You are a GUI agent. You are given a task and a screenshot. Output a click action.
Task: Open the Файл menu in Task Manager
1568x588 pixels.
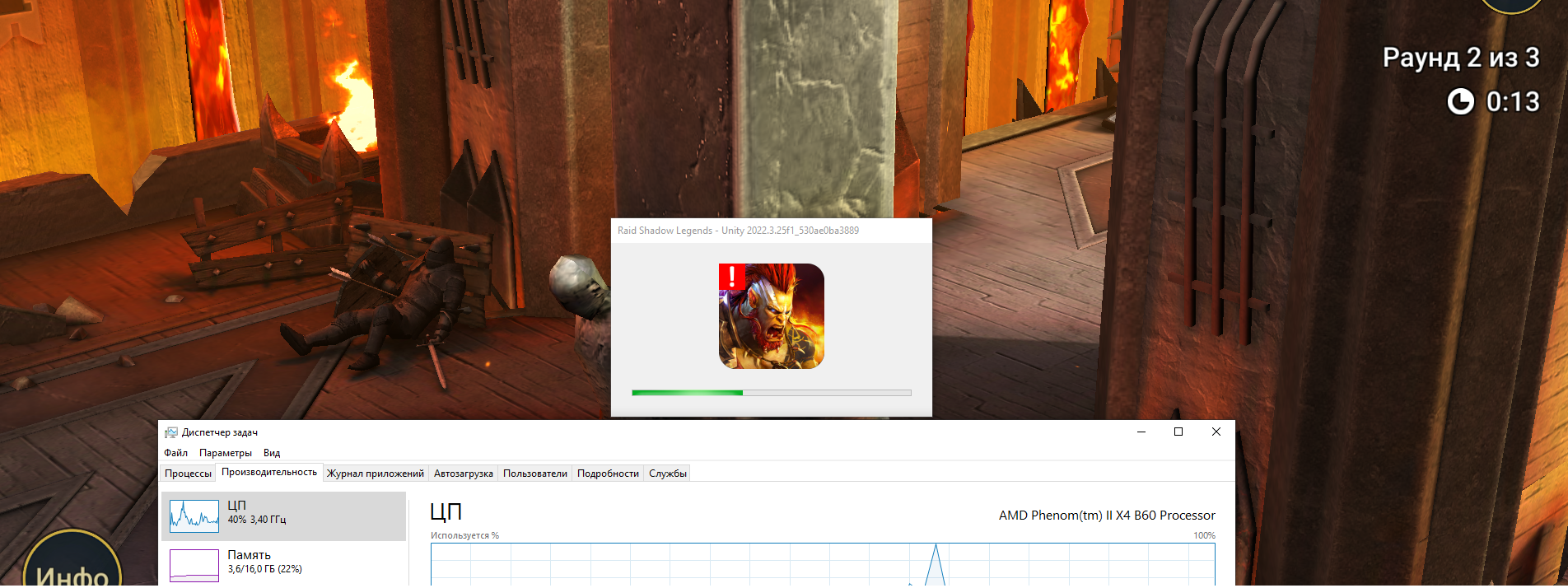(x=175, y=453)
